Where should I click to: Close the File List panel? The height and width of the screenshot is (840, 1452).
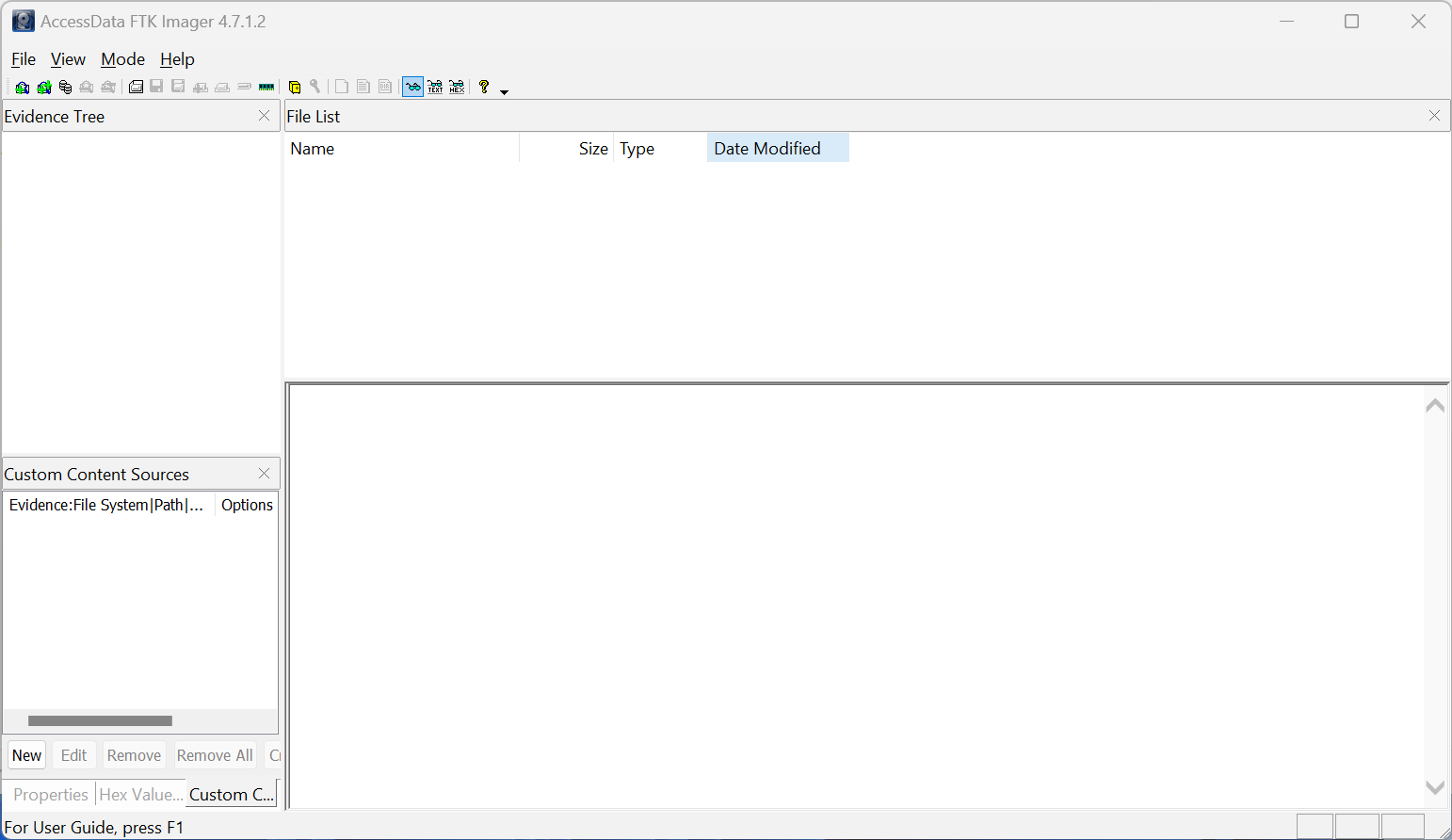click(x=1434, y=116)
